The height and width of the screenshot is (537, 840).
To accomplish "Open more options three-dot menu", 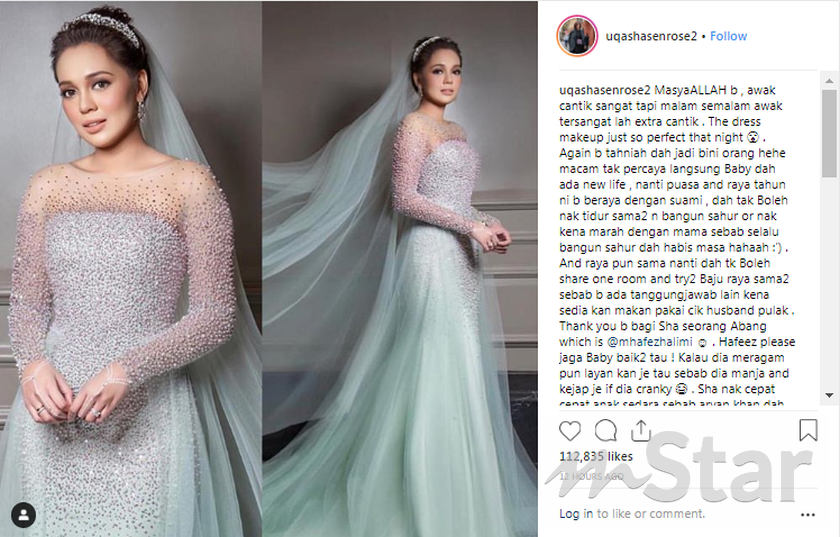I will tap(808, 515).
